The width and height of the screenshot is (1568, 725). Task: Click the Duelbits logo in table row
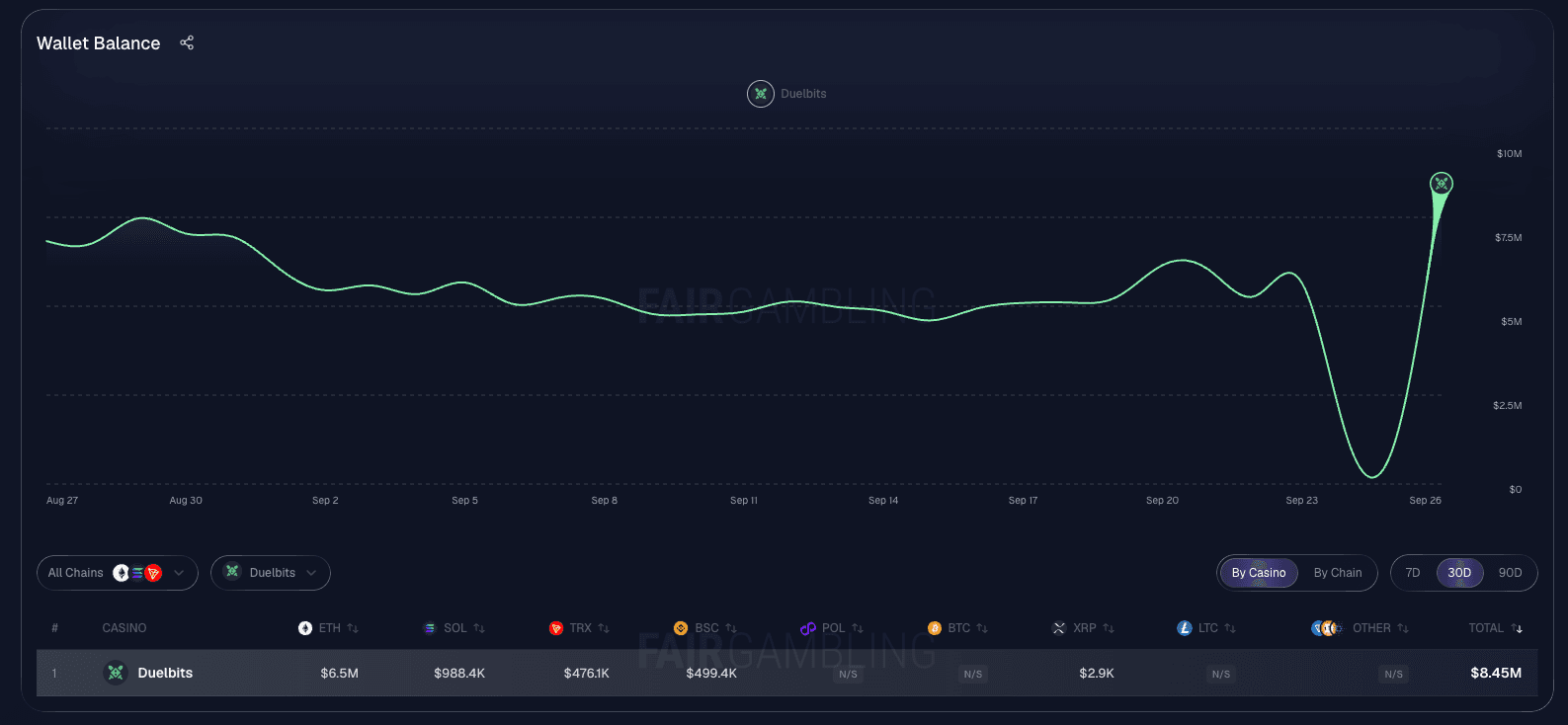pyautogui.click(x=116, y=673)
